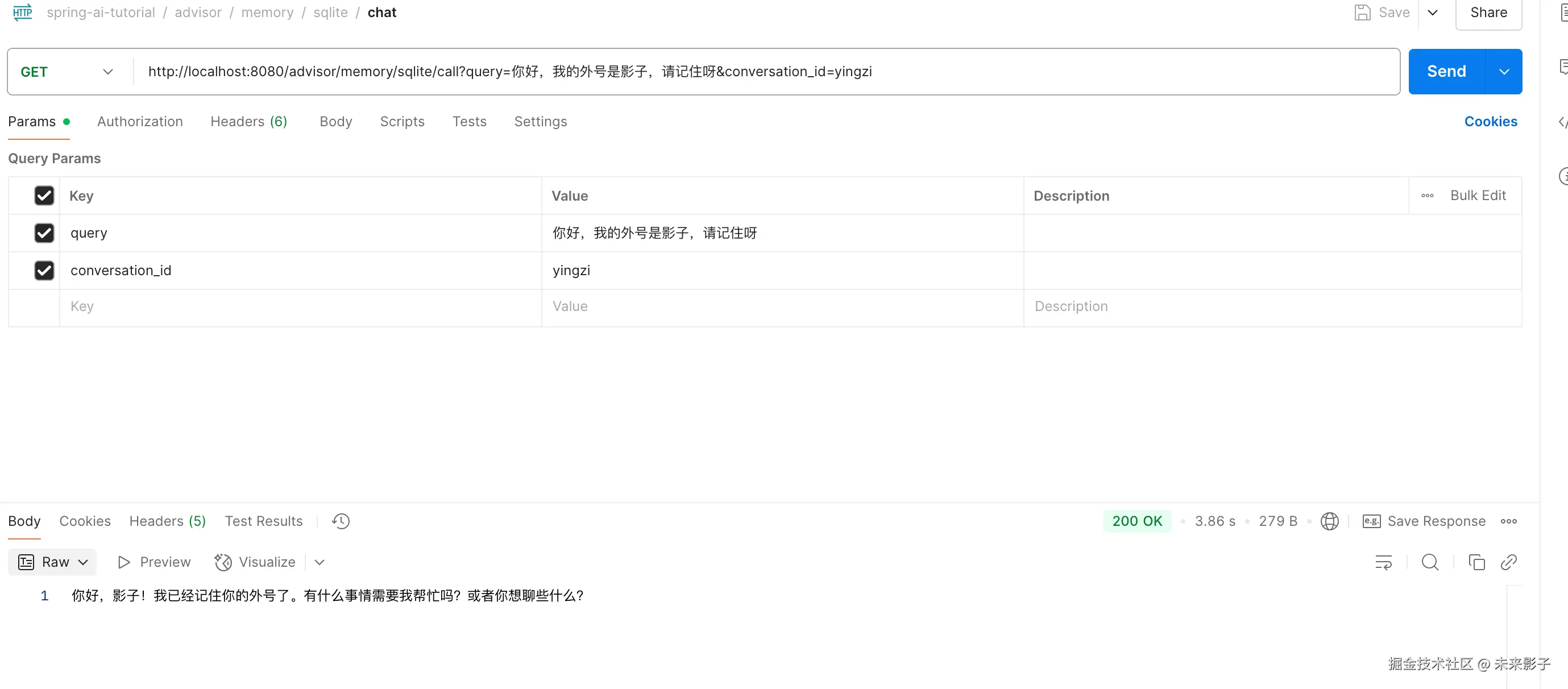Click the Save floppy disk icon
Image resolution: width=1568 pixels, height=689 pixels.
click(x=1362, y=13)
